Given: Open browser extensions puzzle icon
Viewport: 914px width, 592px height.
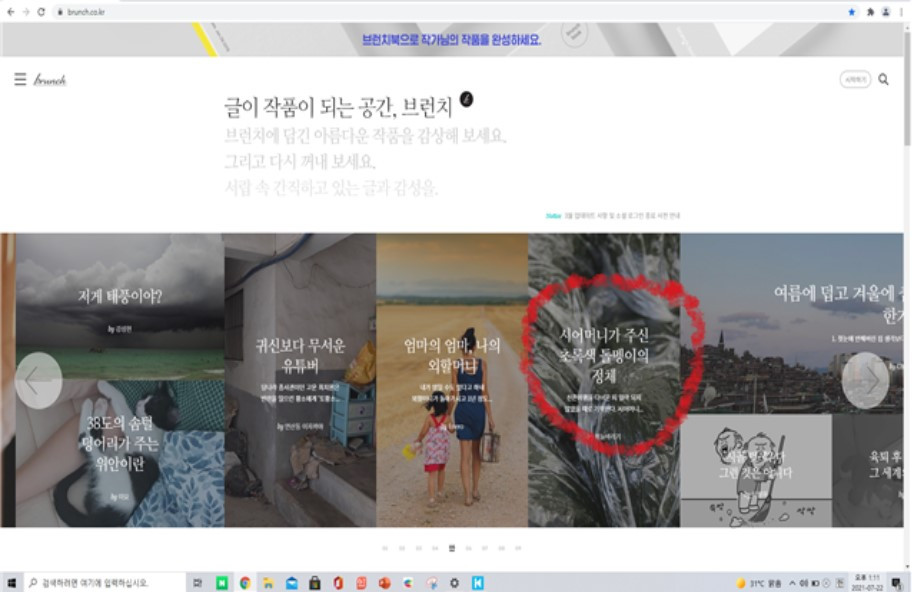Looking at the screenshot, I should 870,12.
